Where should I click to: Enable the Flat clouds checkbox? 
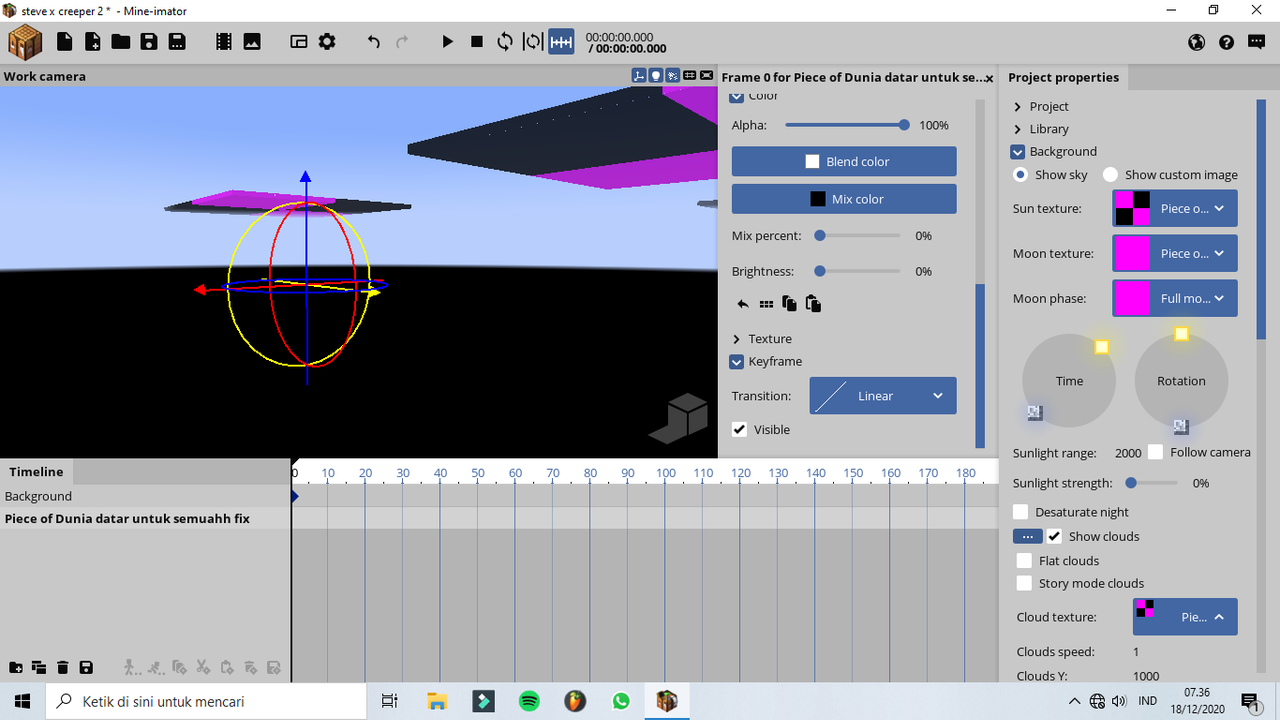click(x=1024, y=560)
